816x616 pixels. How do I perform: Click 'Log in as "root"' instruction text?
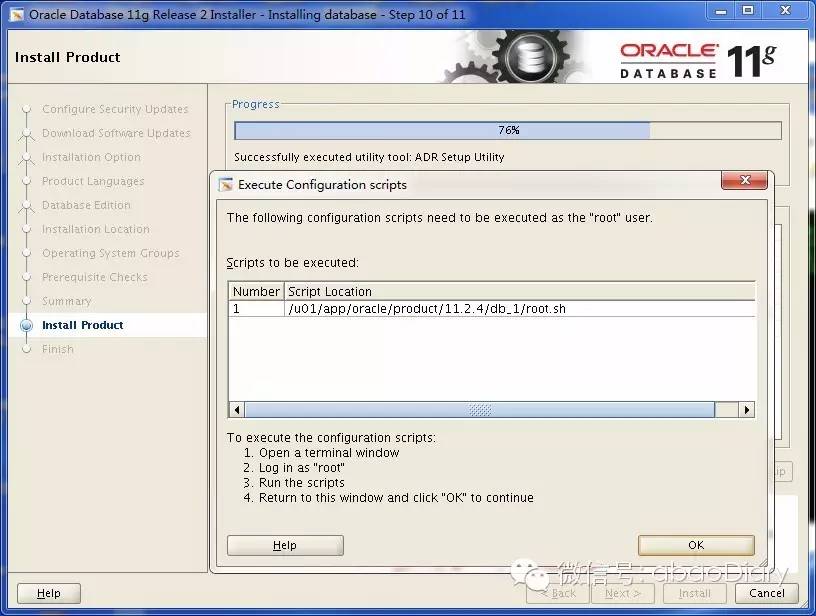point(302,467)
